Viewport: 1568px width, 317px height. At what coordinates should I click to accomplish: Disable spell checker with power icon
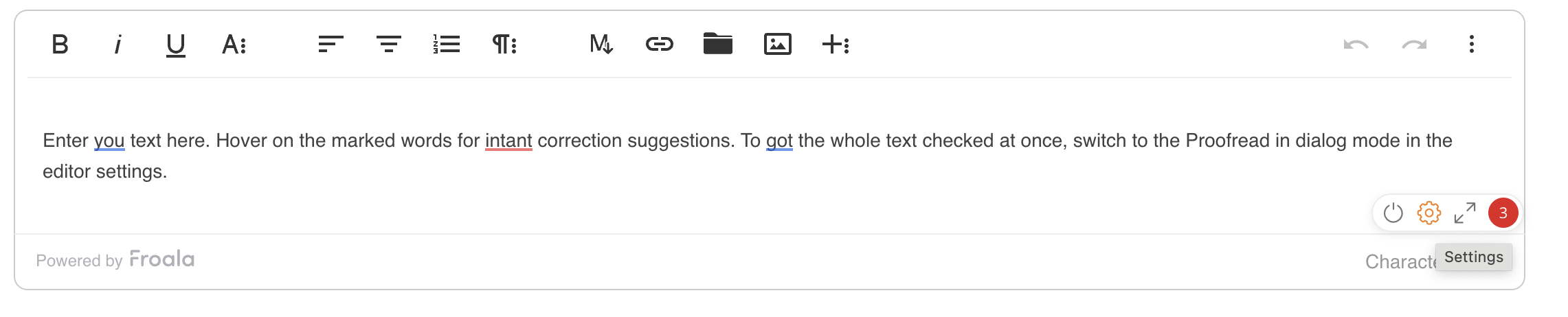tap(1393, 213)
